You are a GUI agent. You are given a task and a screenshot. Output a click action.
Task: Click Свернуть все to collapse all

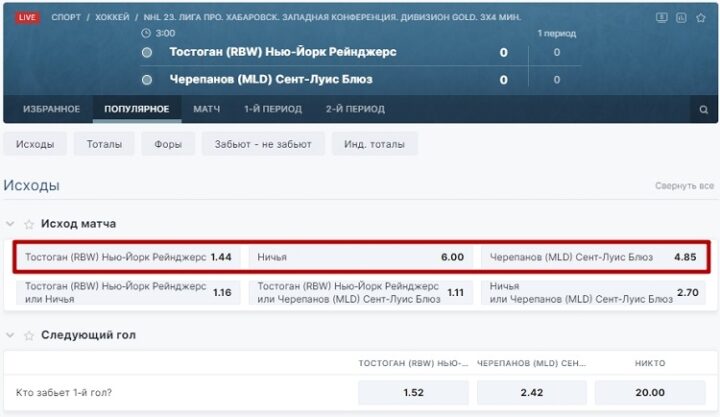tap(684, 186)
